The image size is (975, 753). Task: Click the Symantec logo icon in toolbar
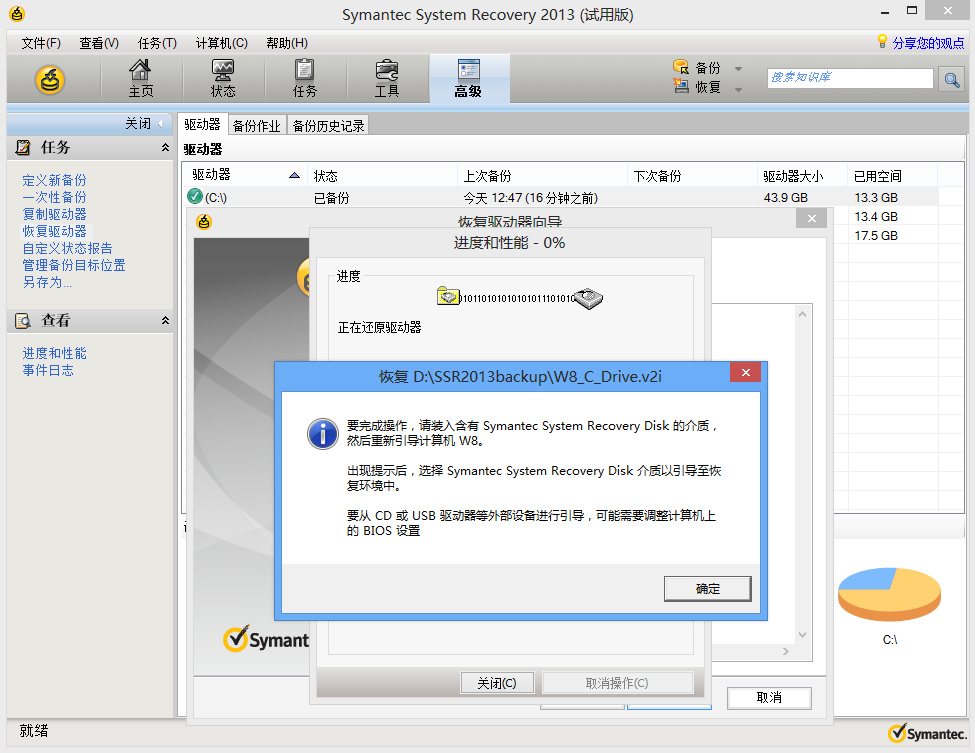[x=50, y=80]
